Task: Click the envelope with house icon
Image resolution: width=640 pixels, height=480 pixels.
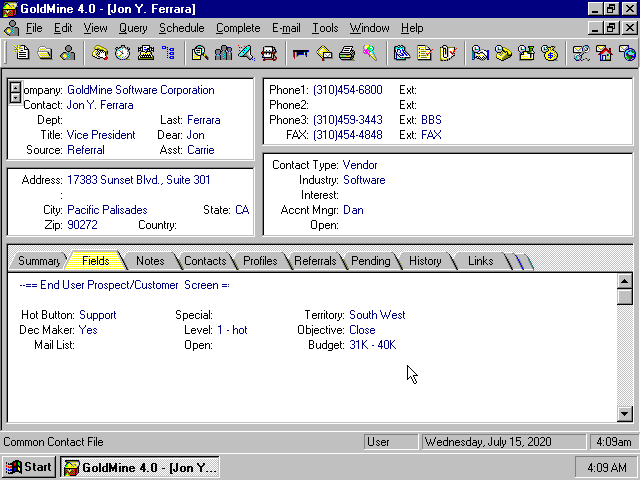Action: coord(604,53)
